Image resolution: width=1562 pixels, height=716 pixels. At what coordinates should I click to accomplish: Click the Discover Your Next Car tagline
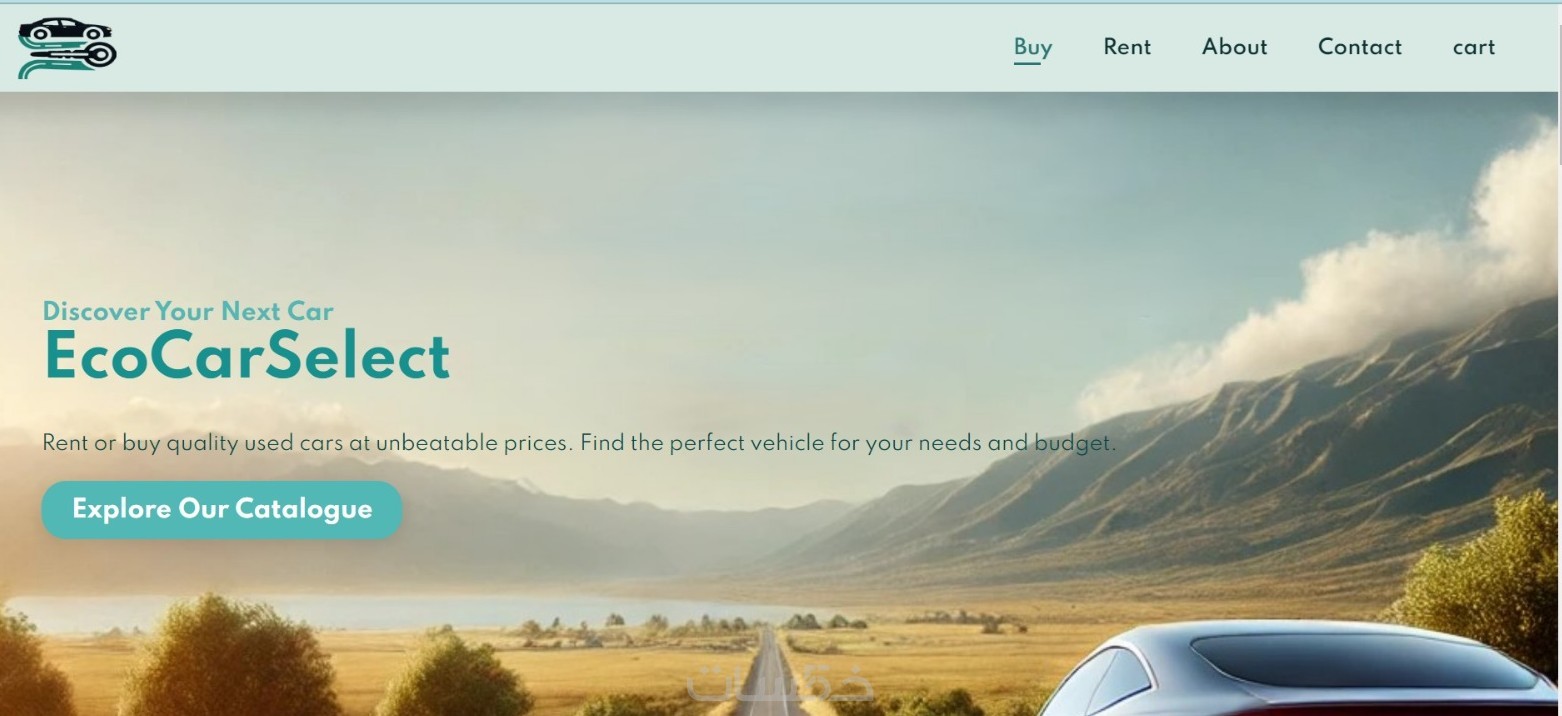coord(188,311)
